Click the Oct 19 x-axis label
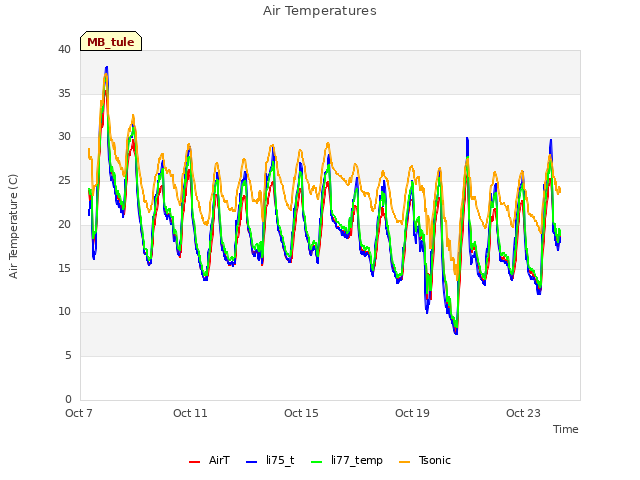640x480 pixels. click(x=412, y=413)
